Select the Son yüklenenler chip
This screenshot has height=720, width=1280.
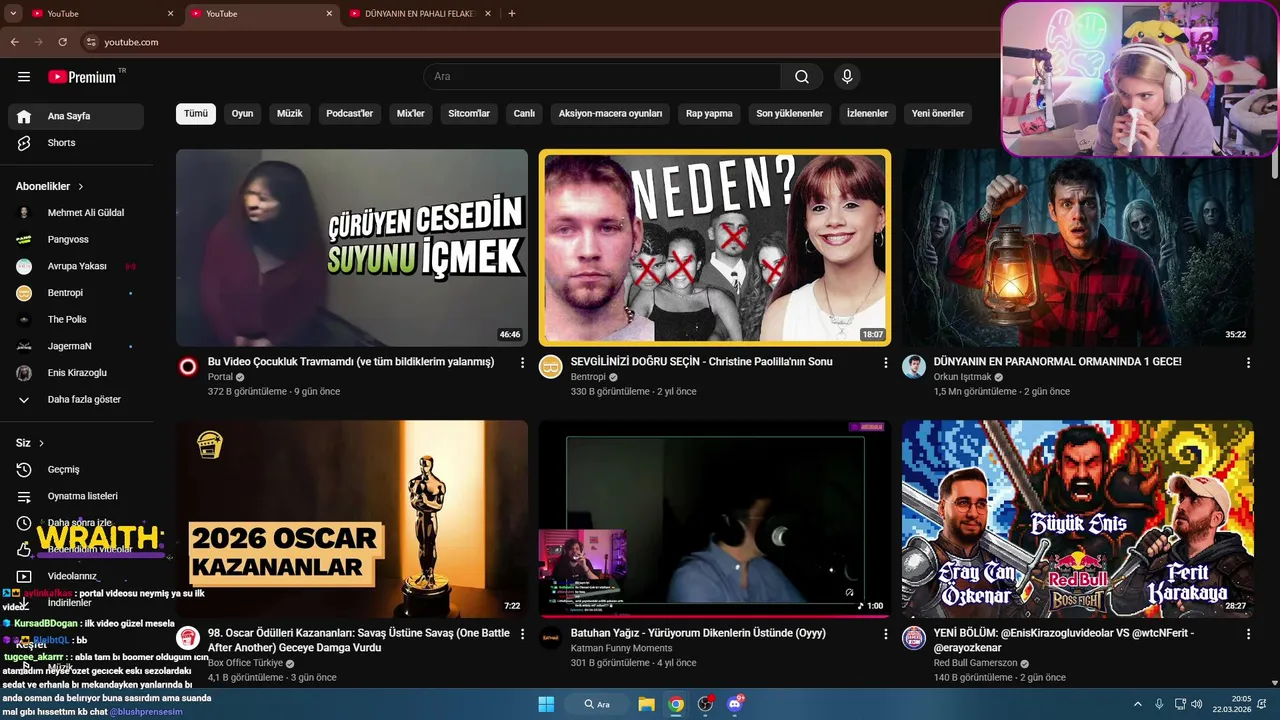790,114
